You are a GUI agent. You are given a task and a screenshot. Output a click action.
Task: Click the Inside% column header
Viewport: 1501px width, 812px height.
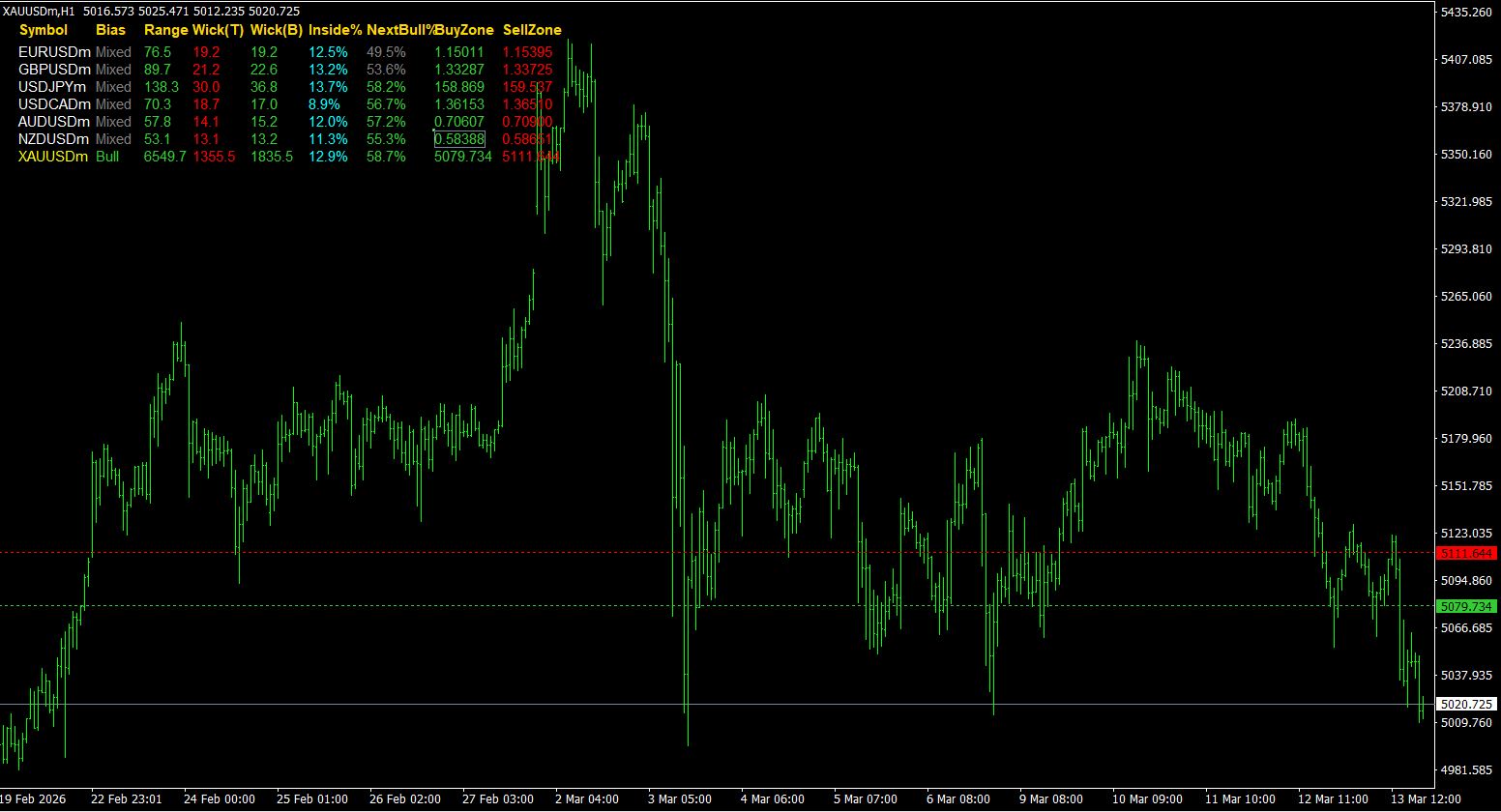point(335,30)
